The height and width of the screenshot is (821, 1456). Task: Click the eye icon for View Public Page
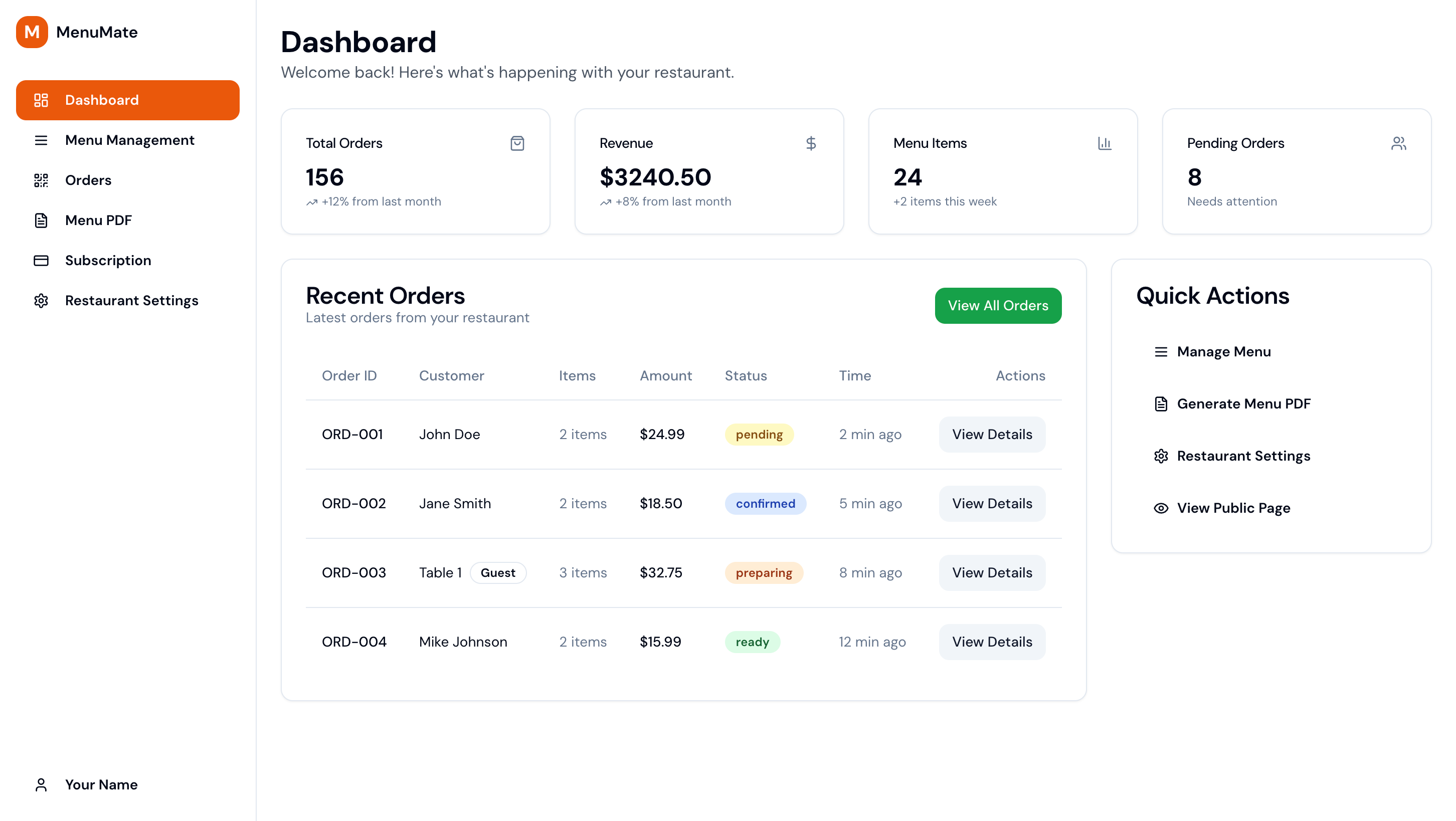pyautogui.click(x=1160, y=508)
